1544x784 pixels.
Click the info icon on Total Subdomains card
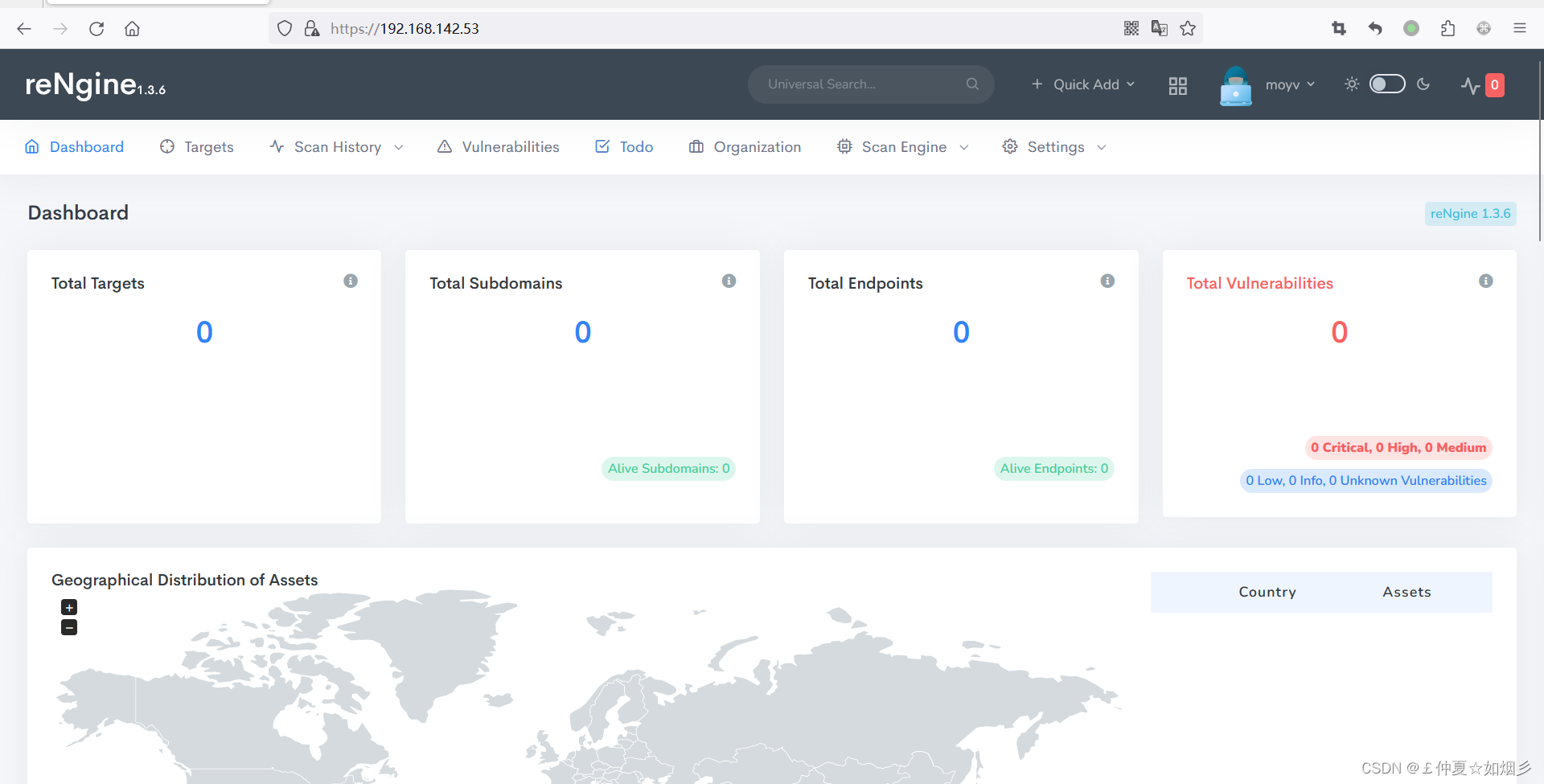(x=729, y=281)
